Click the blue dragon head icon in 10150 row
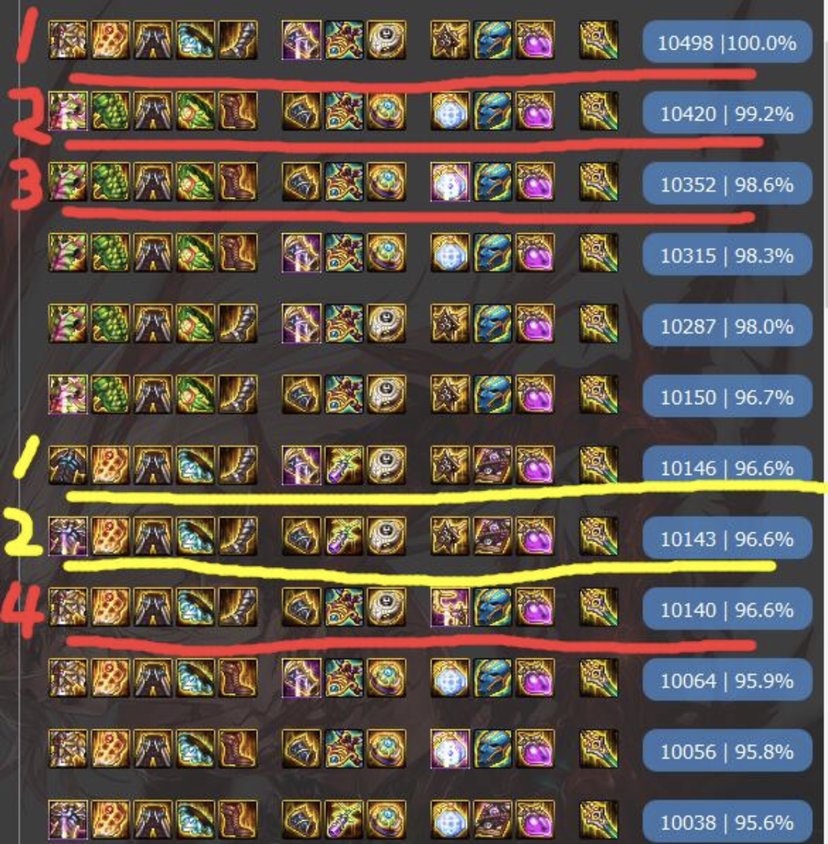828x844 pixels. pos(492,395)
